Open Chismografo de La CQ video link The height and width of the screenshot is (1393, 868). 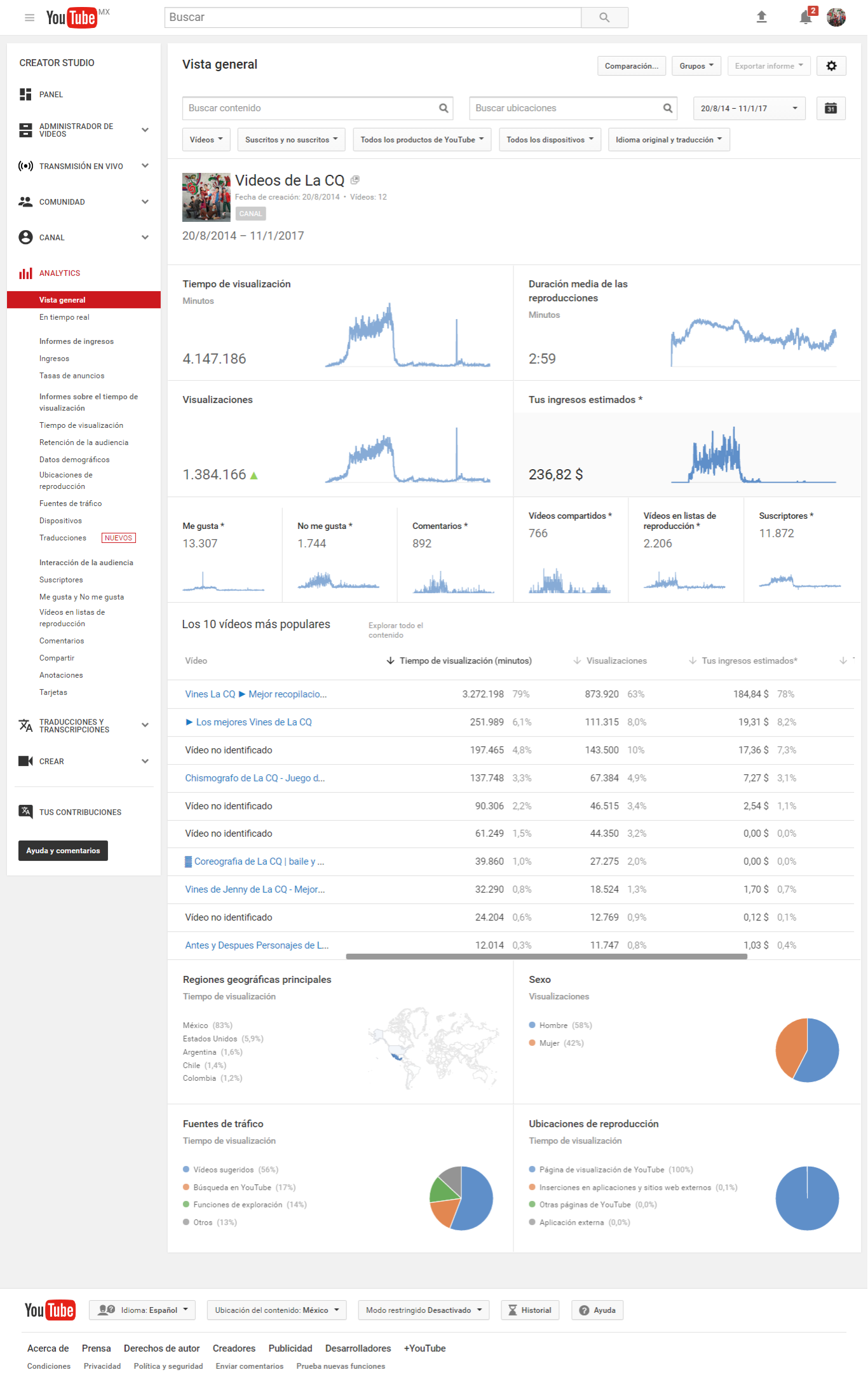255,778
